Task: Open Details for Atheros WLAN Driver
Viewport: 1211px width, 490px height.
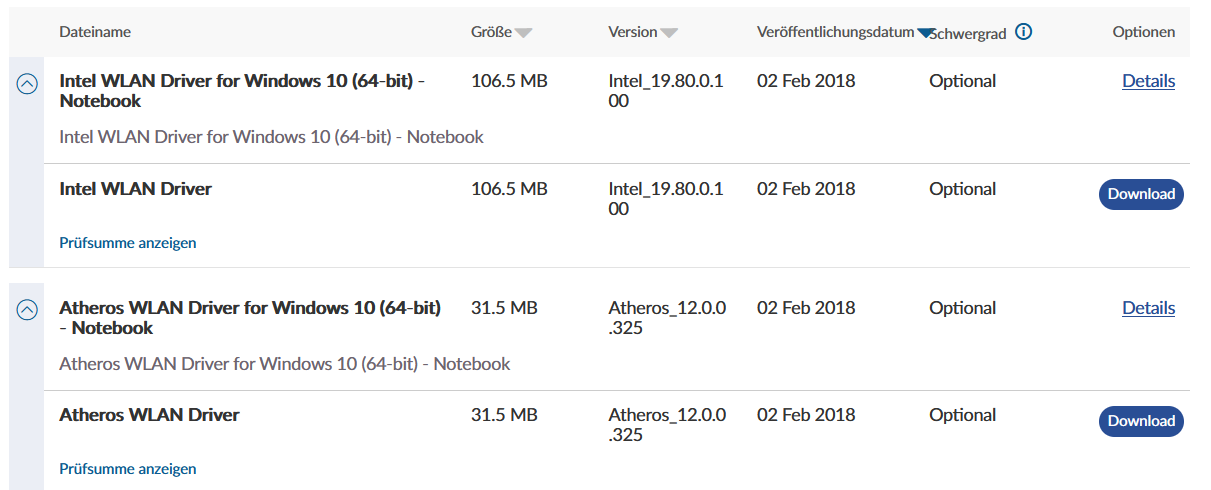Action: (1148, 308)
